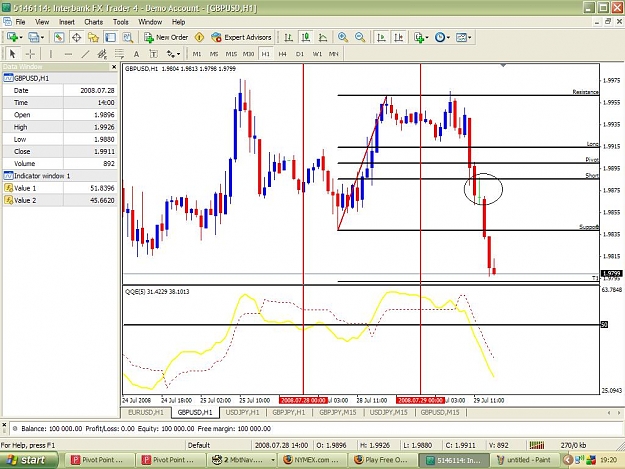Zoom out on the chart
The height and width of the screenshot is (469, 625).
[360, 37]
